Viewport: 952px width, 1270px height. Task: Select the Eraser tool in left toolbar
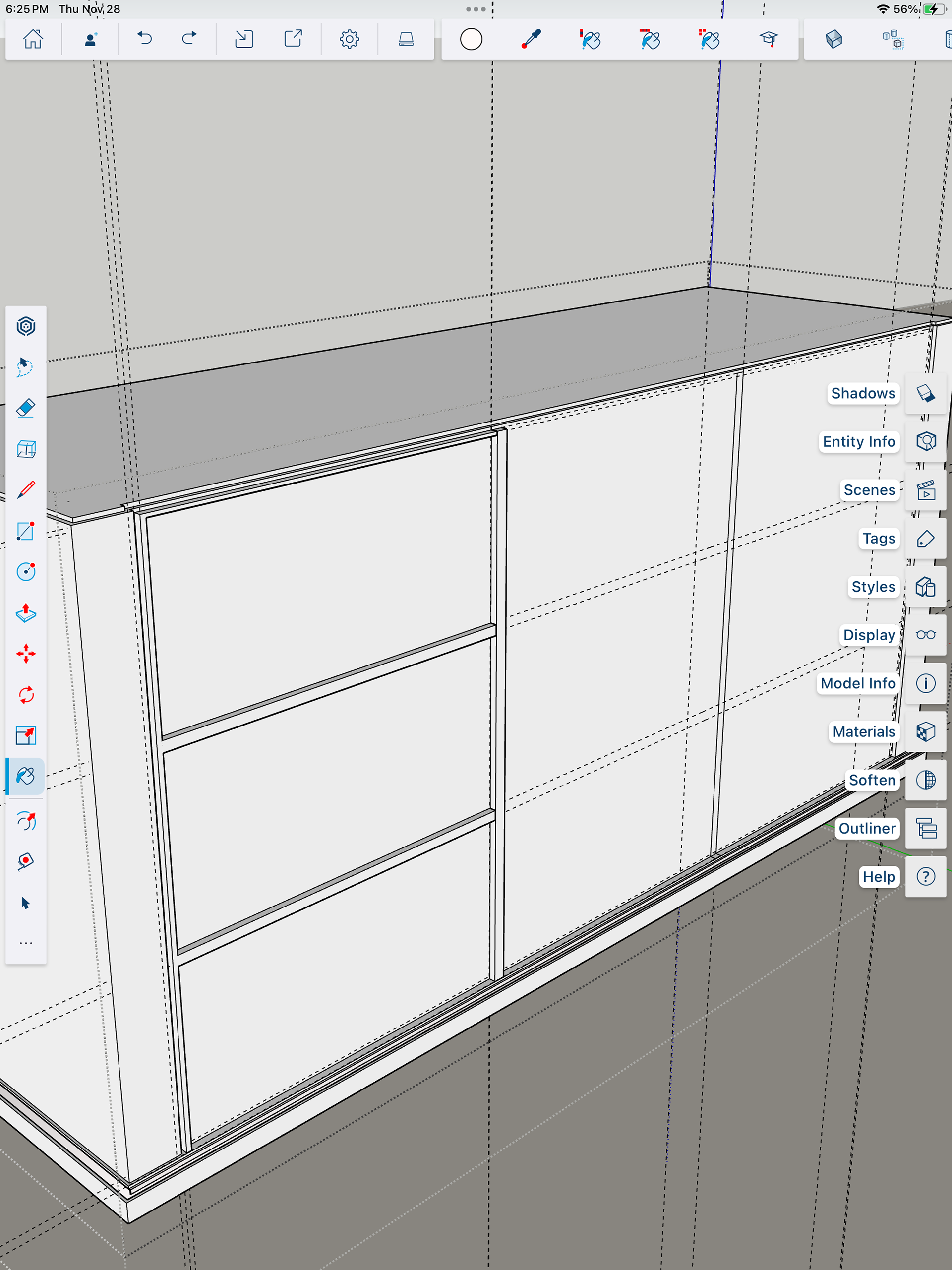(26, 408)
